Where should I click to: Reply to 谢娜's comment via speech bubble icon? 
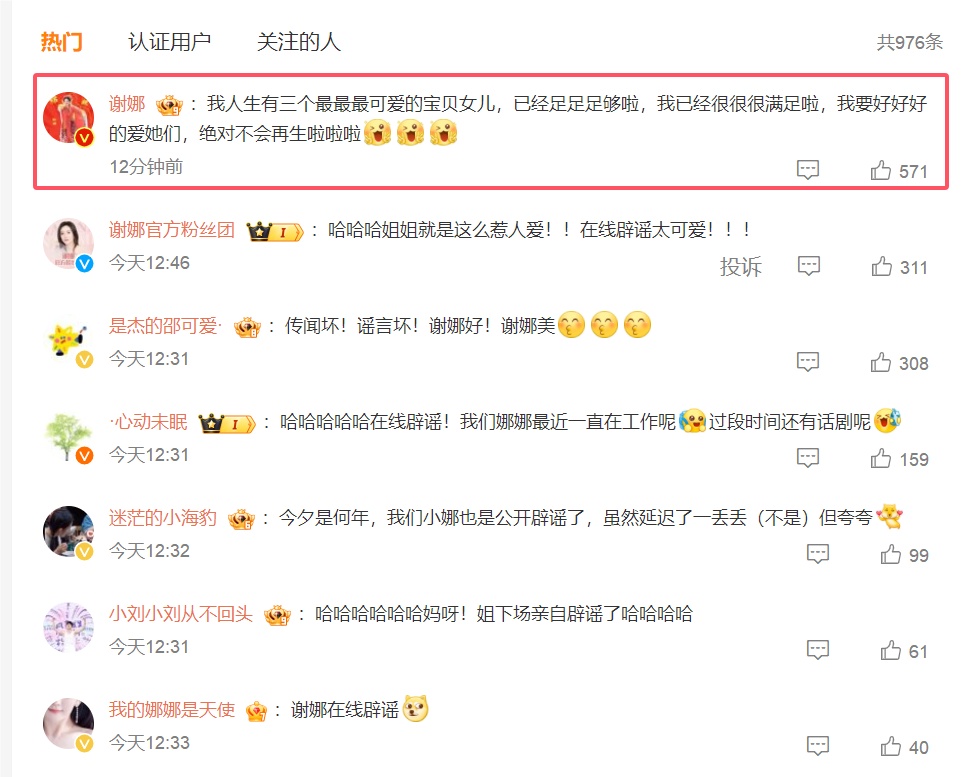(807, 169)
